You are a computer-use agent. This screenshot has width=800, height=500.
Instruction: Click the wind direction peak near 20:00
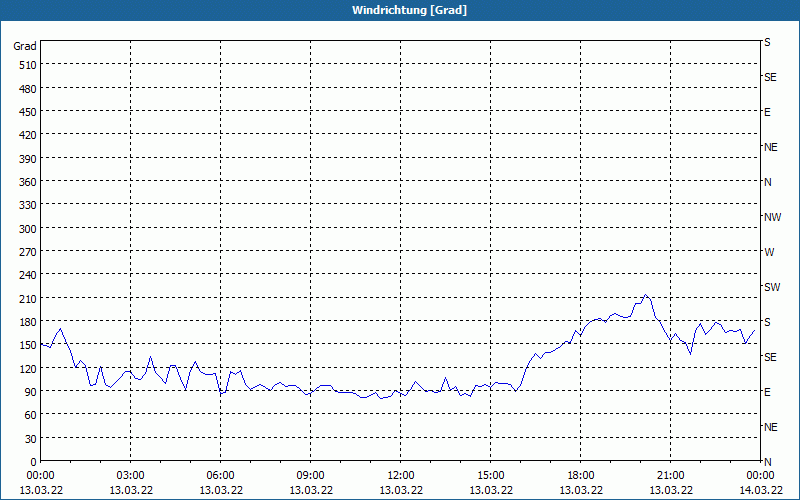[645, 295]
